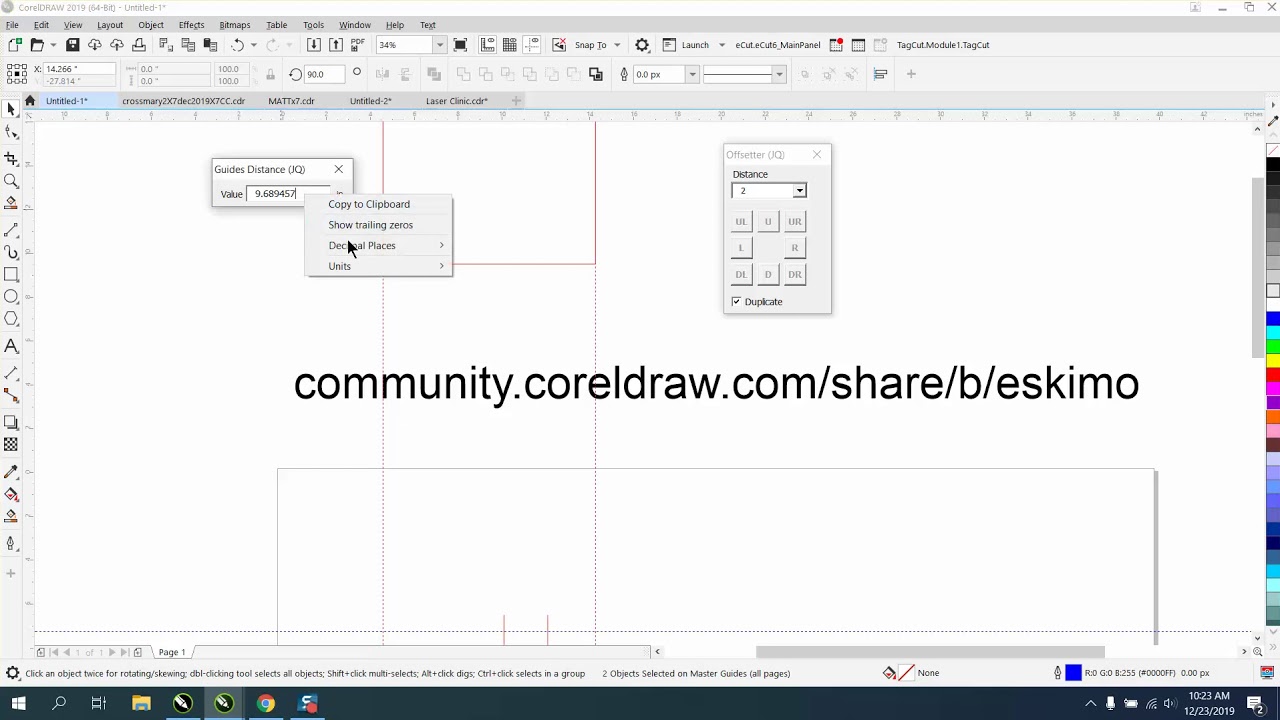The width and height of the screenshot is (1280, 720).
Task: Open the Distance dropdown in Offsetter
Action: (799, 191)
